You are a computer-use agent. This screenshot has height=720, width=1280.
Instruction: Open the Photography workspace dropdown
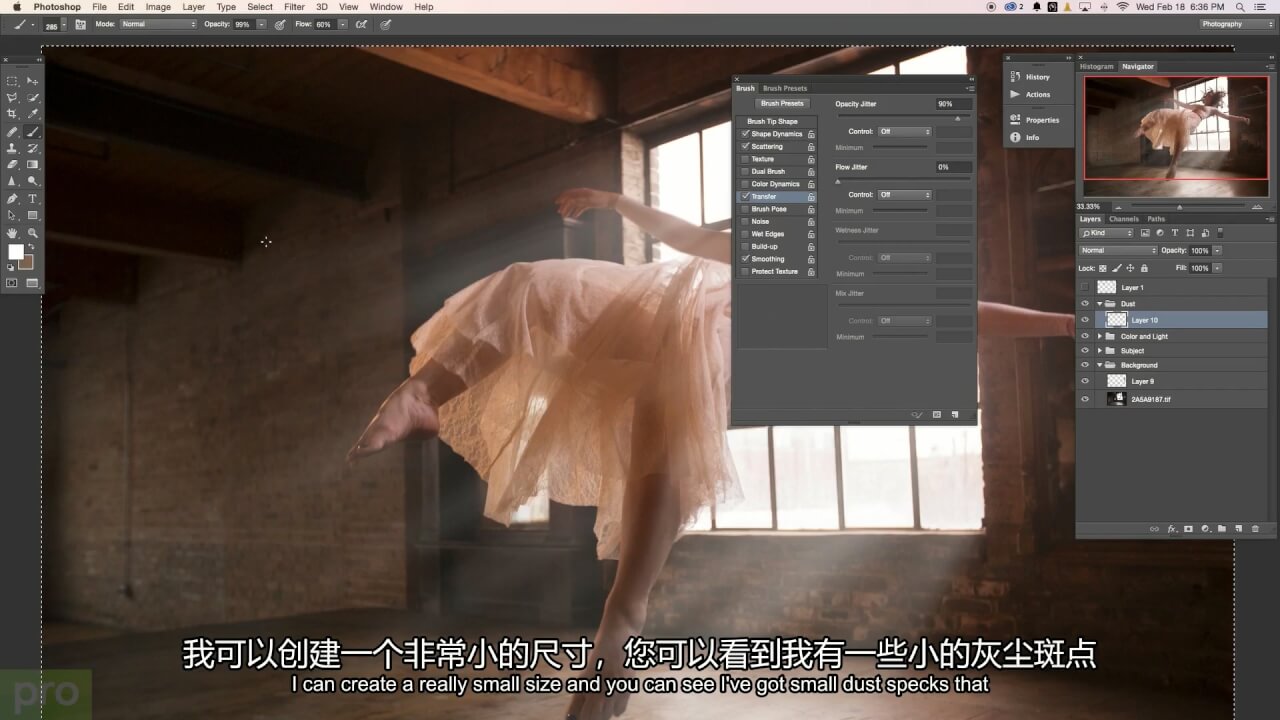click(x=1235, y=24)
